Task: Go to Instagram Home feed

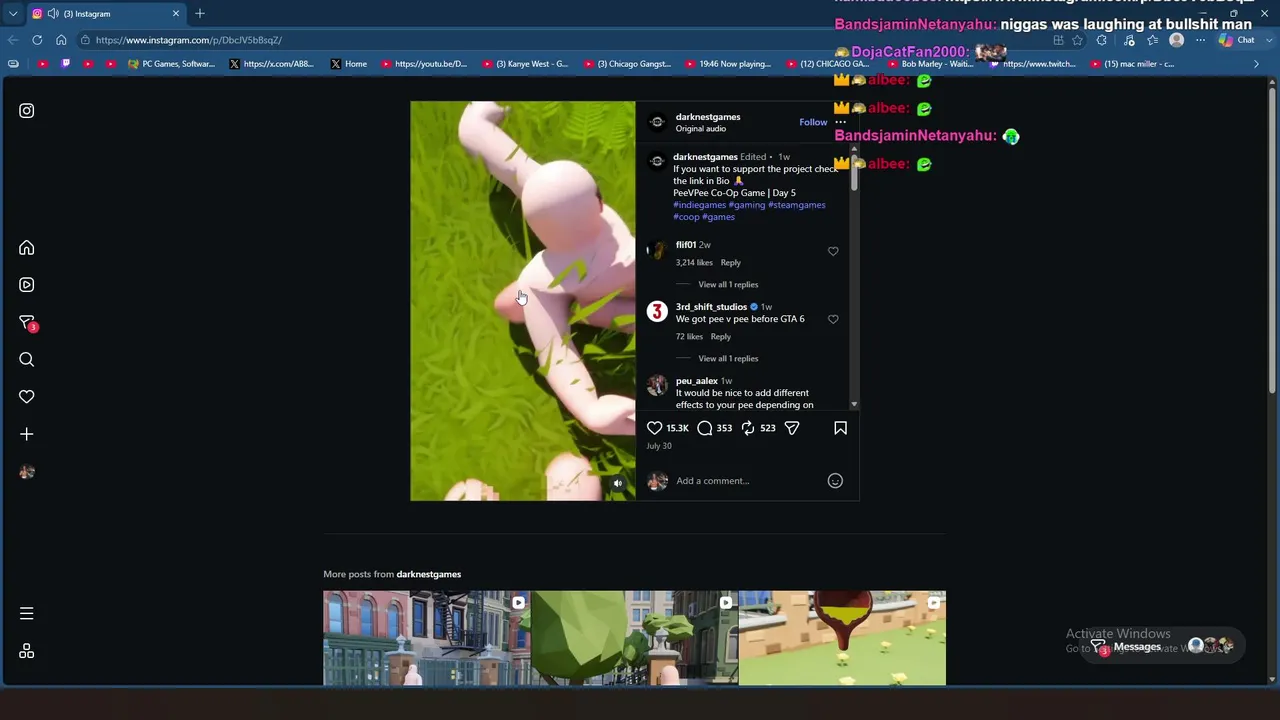Action: [27, 248]
